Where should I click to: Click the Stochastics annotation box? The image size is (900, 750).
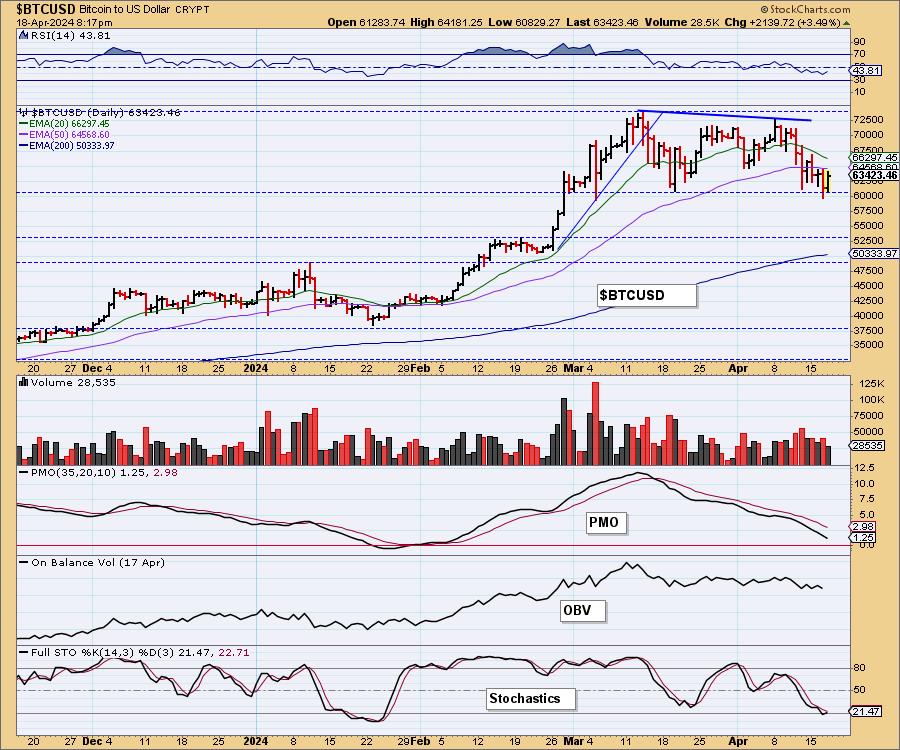(530, 699)
